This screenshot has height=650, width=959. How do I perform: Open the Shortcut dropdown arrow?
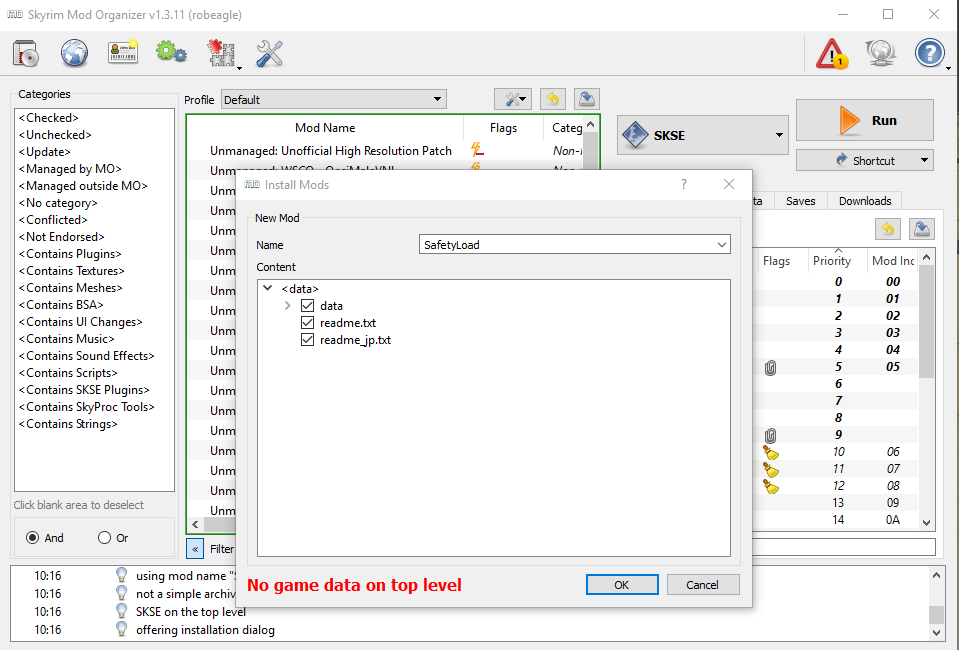[x=924, y=161]
